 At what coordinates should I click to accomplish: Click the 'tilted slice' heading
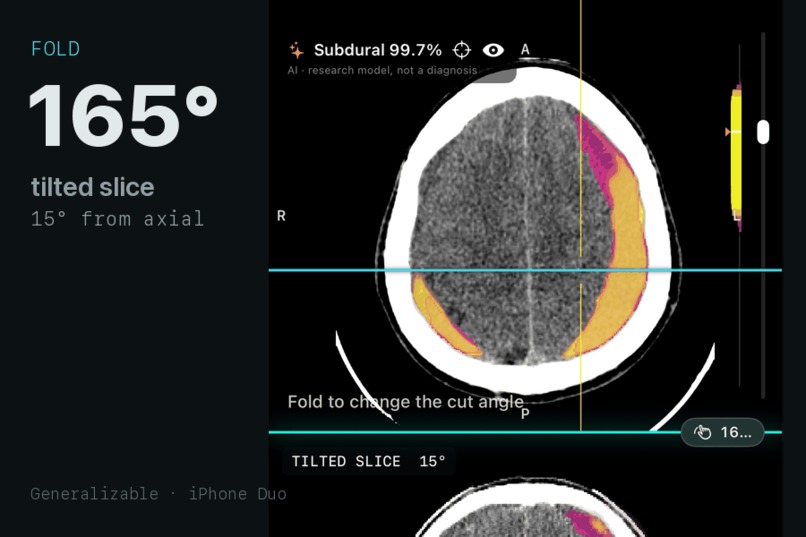point(93,187)
